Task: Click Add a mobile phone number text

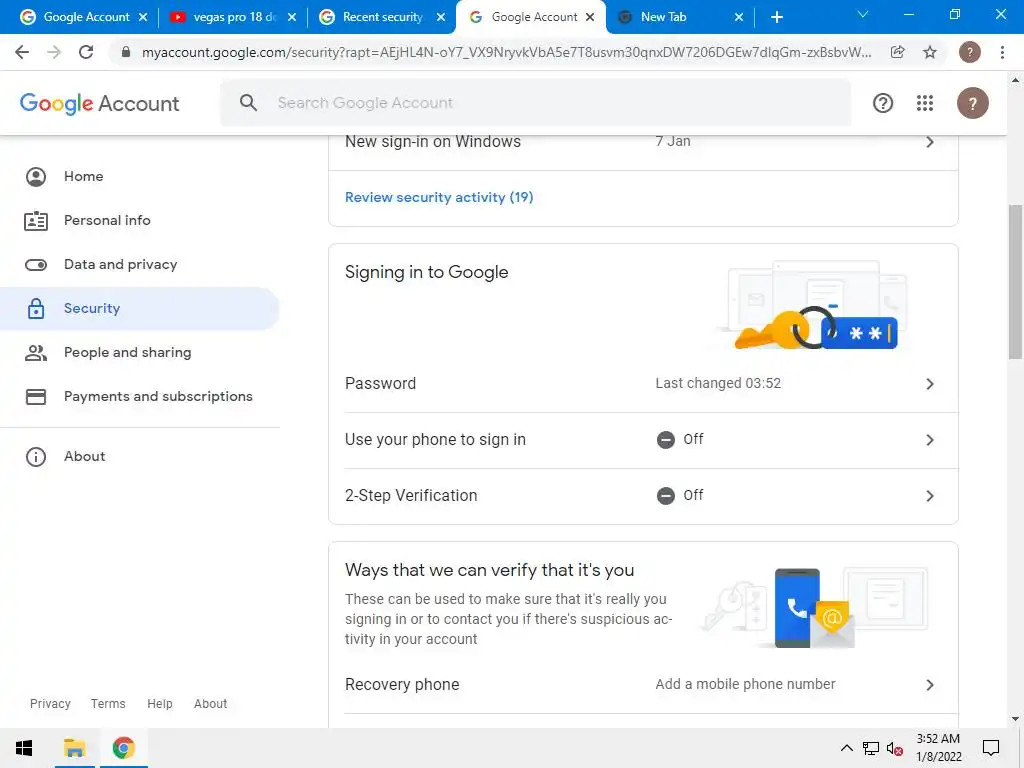Action: (x=745, y=684)
